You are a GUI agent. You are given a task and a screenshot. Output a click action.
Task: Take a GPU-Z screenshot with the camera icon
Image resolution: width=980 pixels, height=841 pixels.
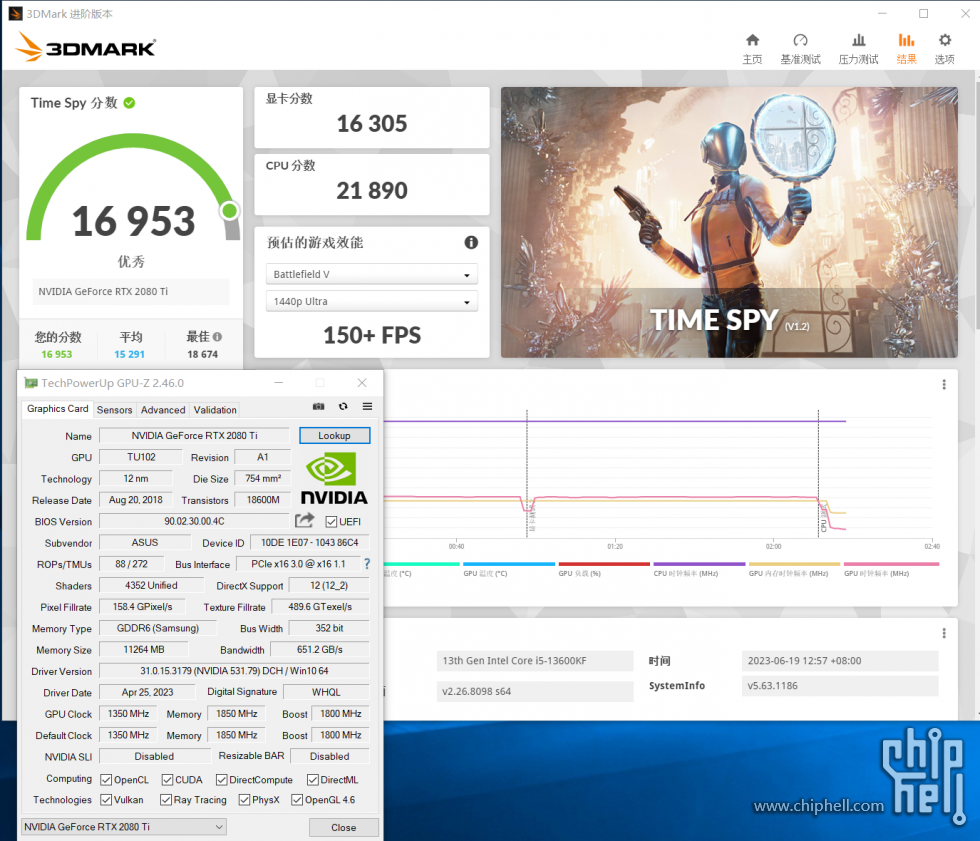[x=319, y=407]
